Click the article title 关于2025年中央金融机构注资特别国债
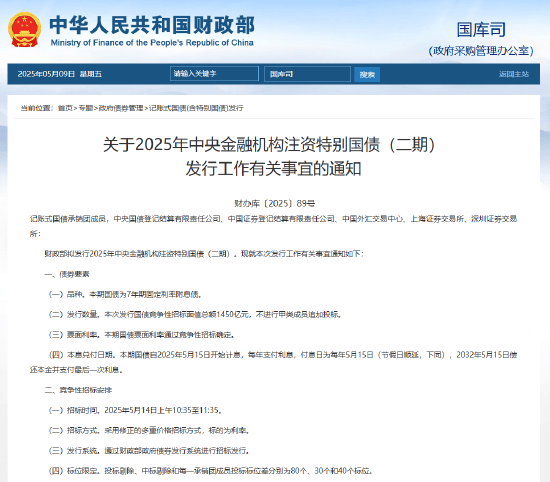 [x=269, y=145]
